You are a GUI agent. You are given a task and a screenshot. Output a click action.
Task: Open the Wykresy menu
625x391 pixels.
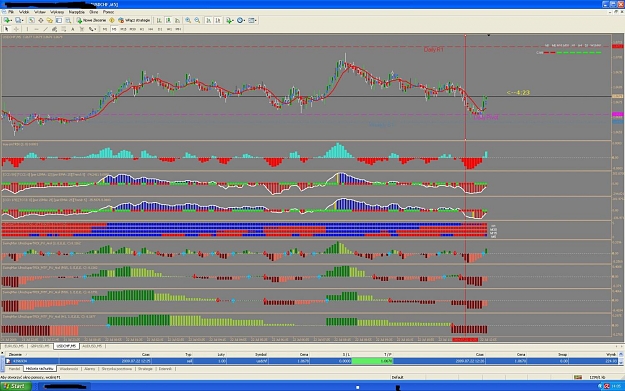pos(57,12)
